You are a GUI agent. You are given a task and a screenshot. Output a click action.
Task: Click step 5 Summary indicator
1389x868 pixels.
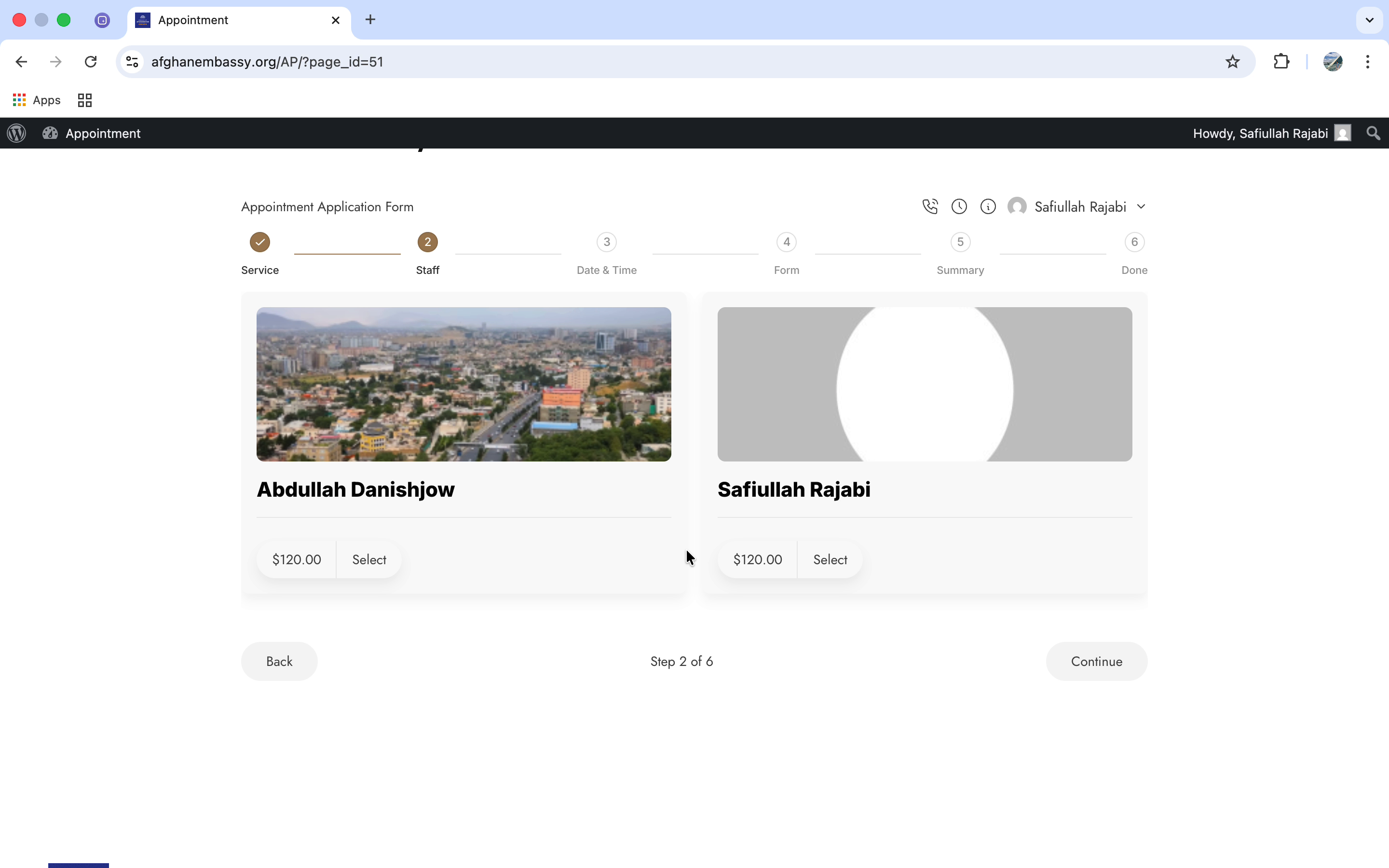coord(960,242)
